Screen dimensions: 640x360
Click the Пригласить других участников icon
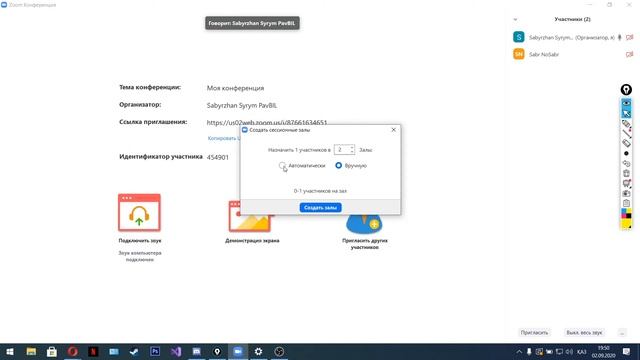pos(364,224)
